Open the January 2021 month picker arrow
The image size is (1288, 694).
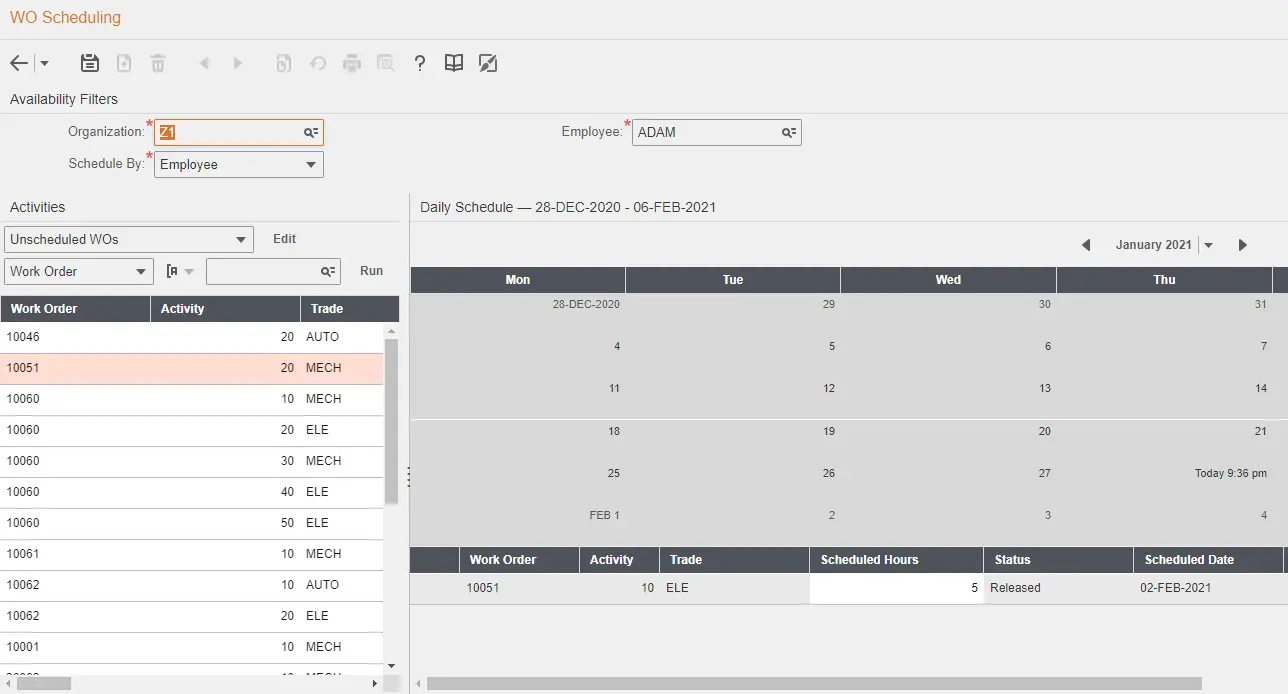click(x=1209, y=245)
